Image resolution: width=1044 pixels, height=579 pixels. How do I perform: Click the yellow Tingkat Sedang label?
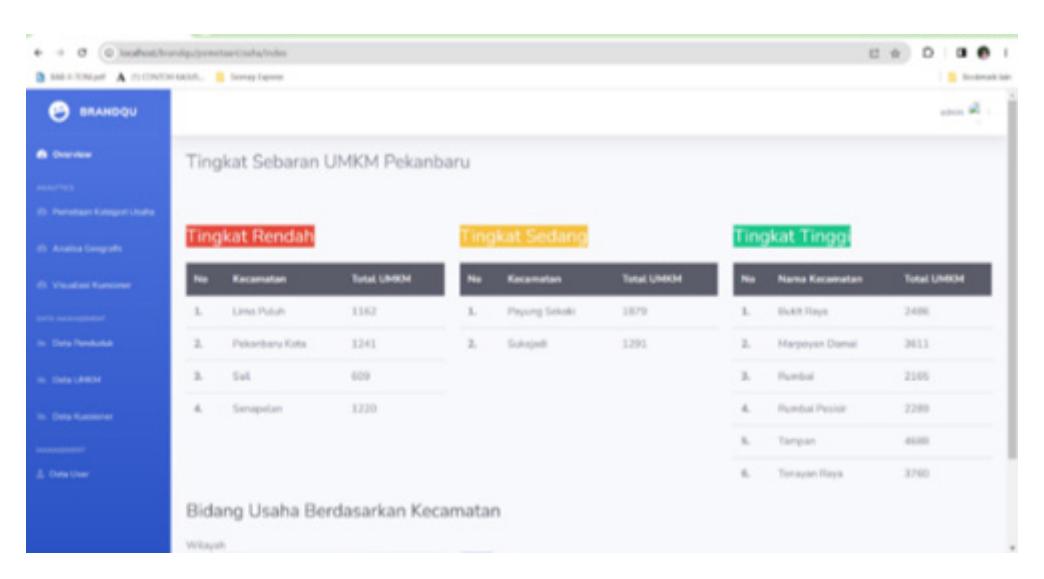pyautogui.click(x=524, y=236)
